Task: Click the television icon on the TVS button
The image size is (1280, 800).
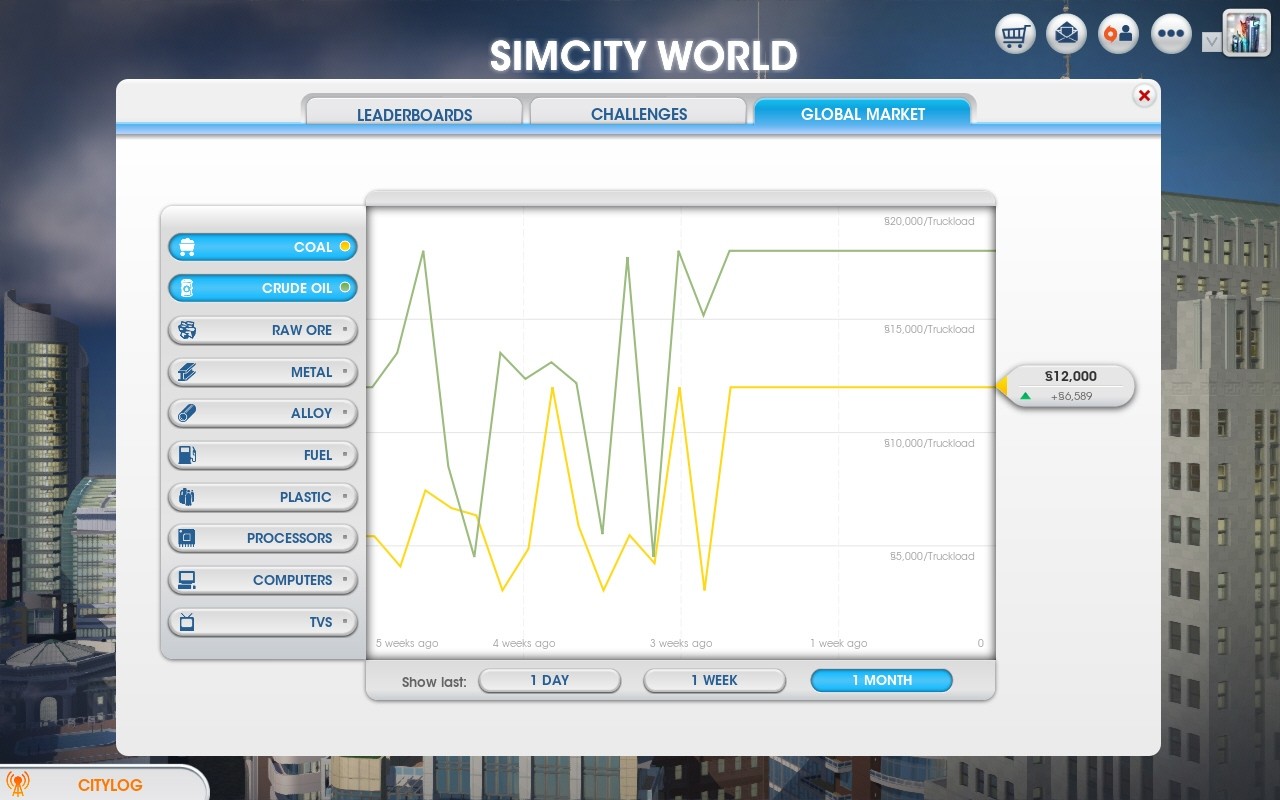Action: click(x=189, y=621)
